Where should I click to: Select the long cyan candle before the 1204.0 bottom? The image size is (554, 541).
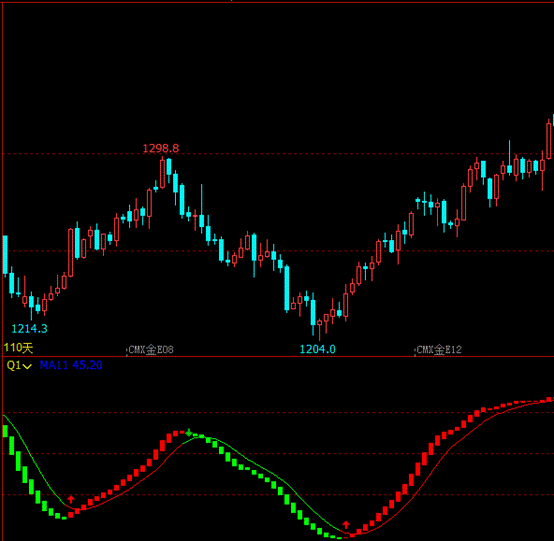[287, 289]
